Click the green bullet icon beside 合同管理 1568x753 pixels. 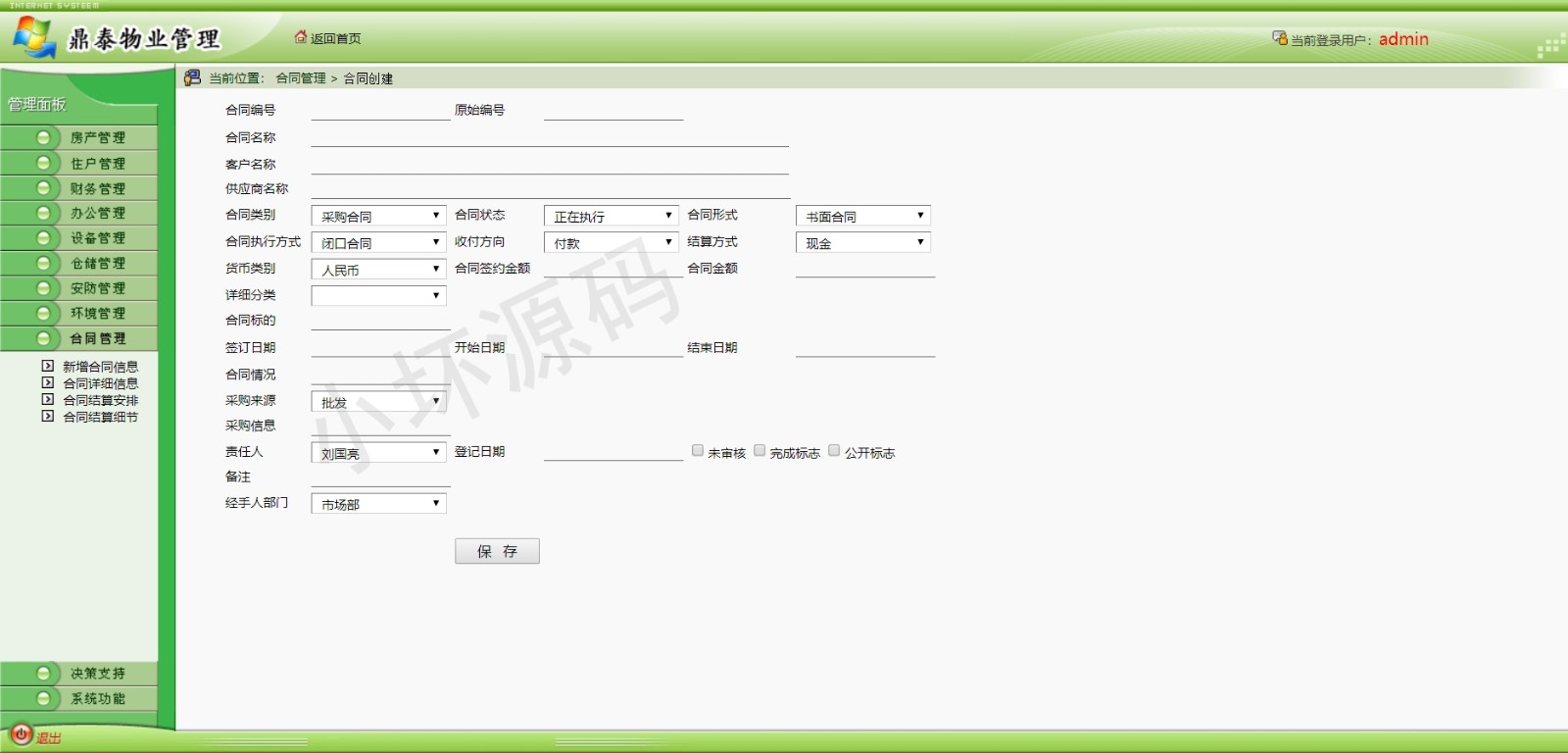point(43,338)
